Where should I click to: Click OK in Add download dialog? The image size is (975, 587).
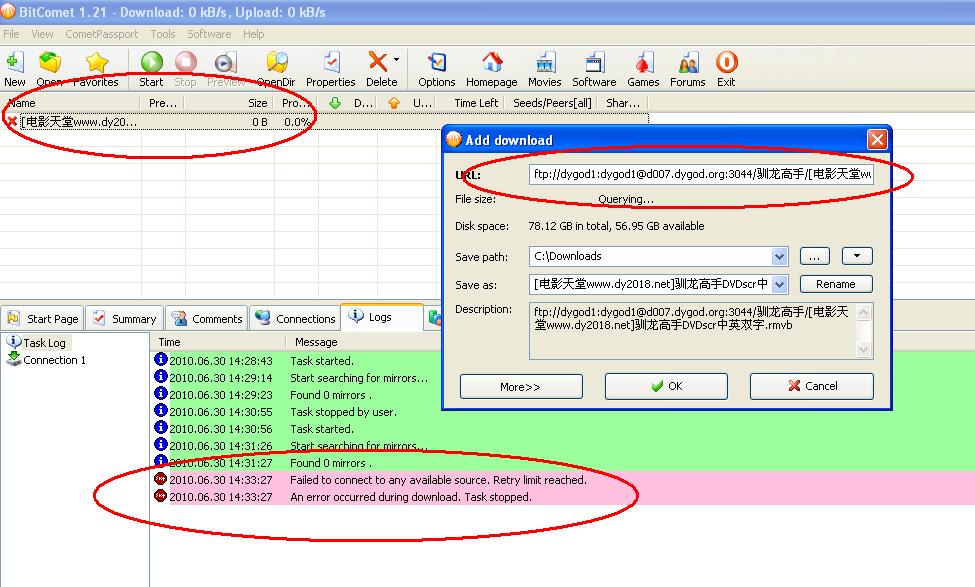tap(666, 386)
